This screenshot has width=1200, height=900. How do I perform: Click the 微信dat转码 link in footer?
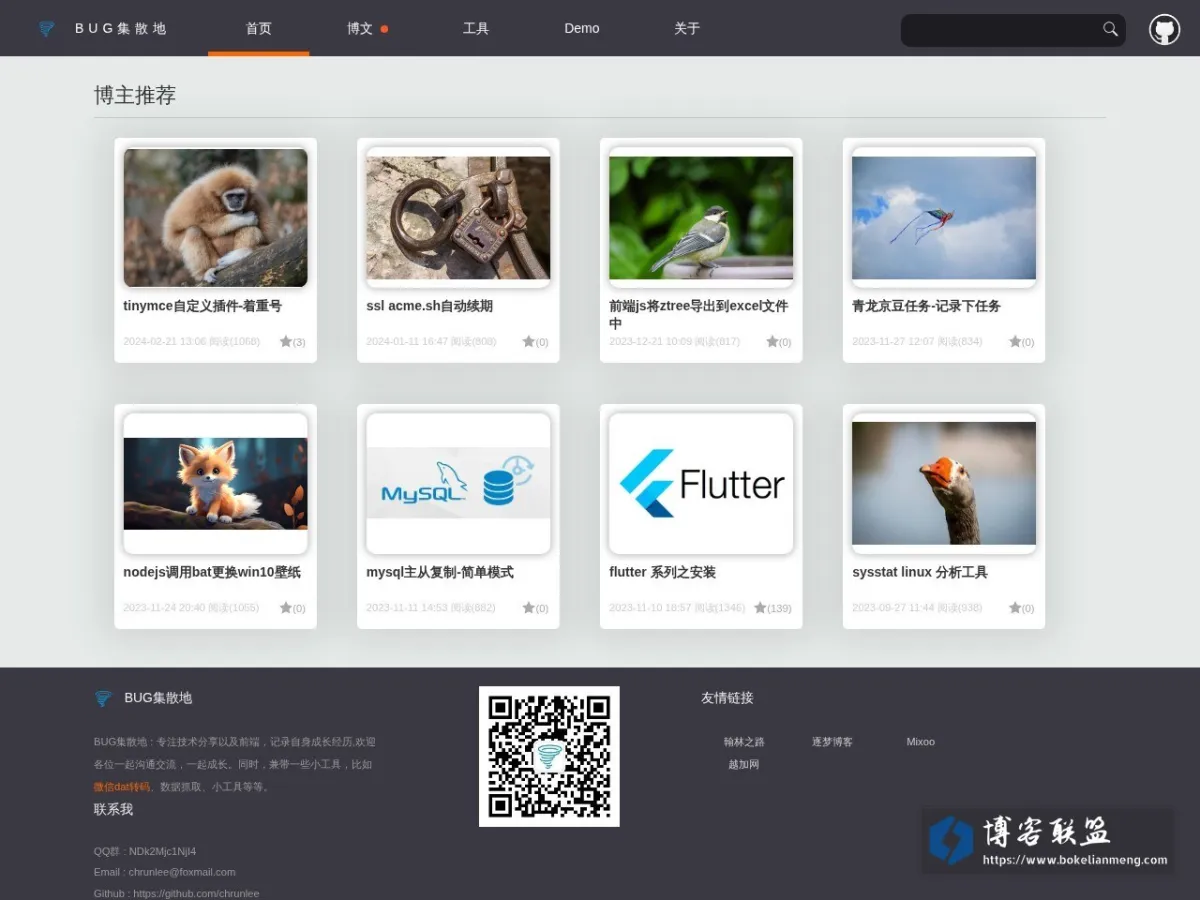click(122, 787)
